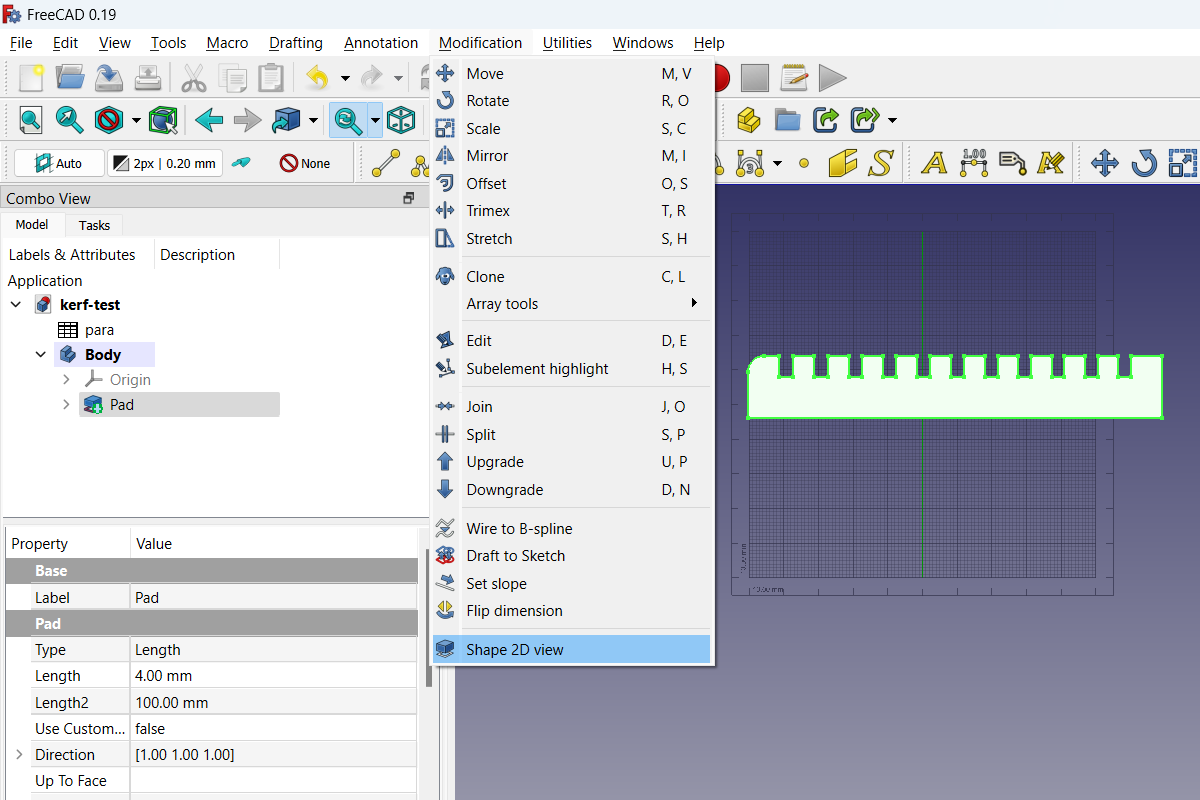The image size is (1200, 800).
Task: Switch to the Tasks tab
Action: point(93,225)
